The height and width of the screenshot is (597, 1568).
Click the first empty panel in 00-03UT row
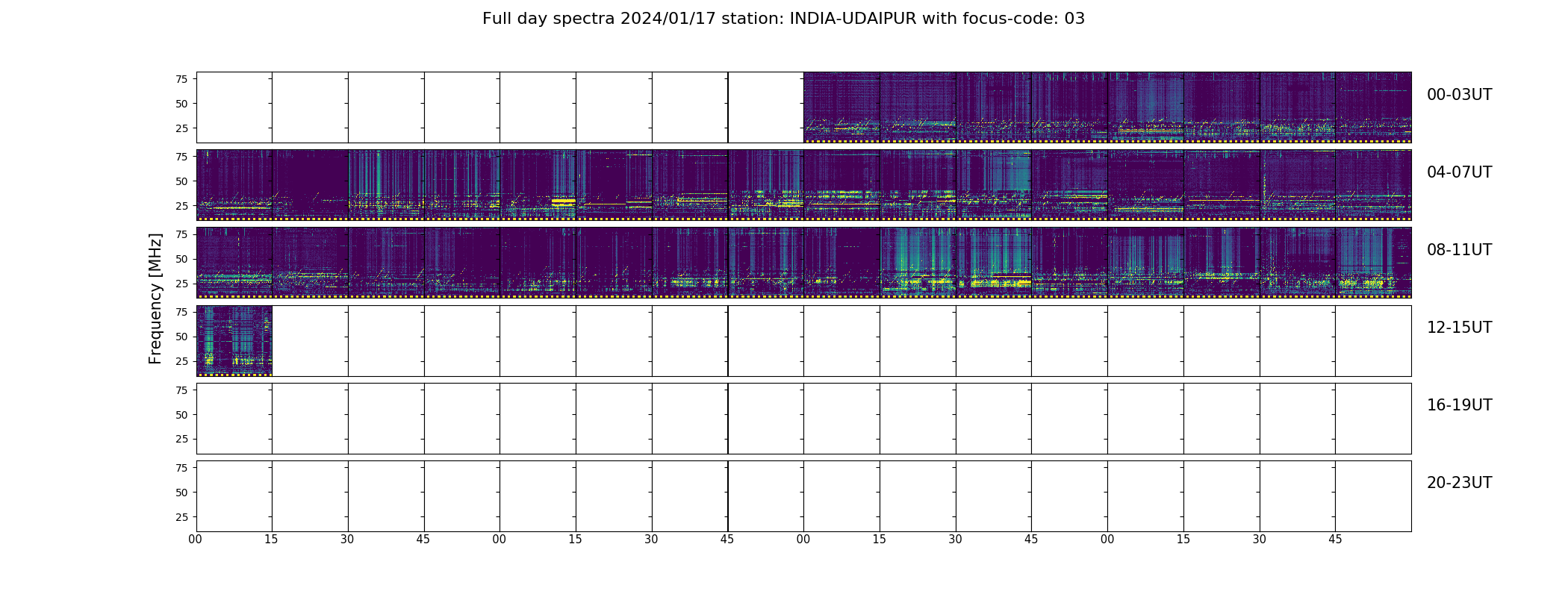click(234, 107)
